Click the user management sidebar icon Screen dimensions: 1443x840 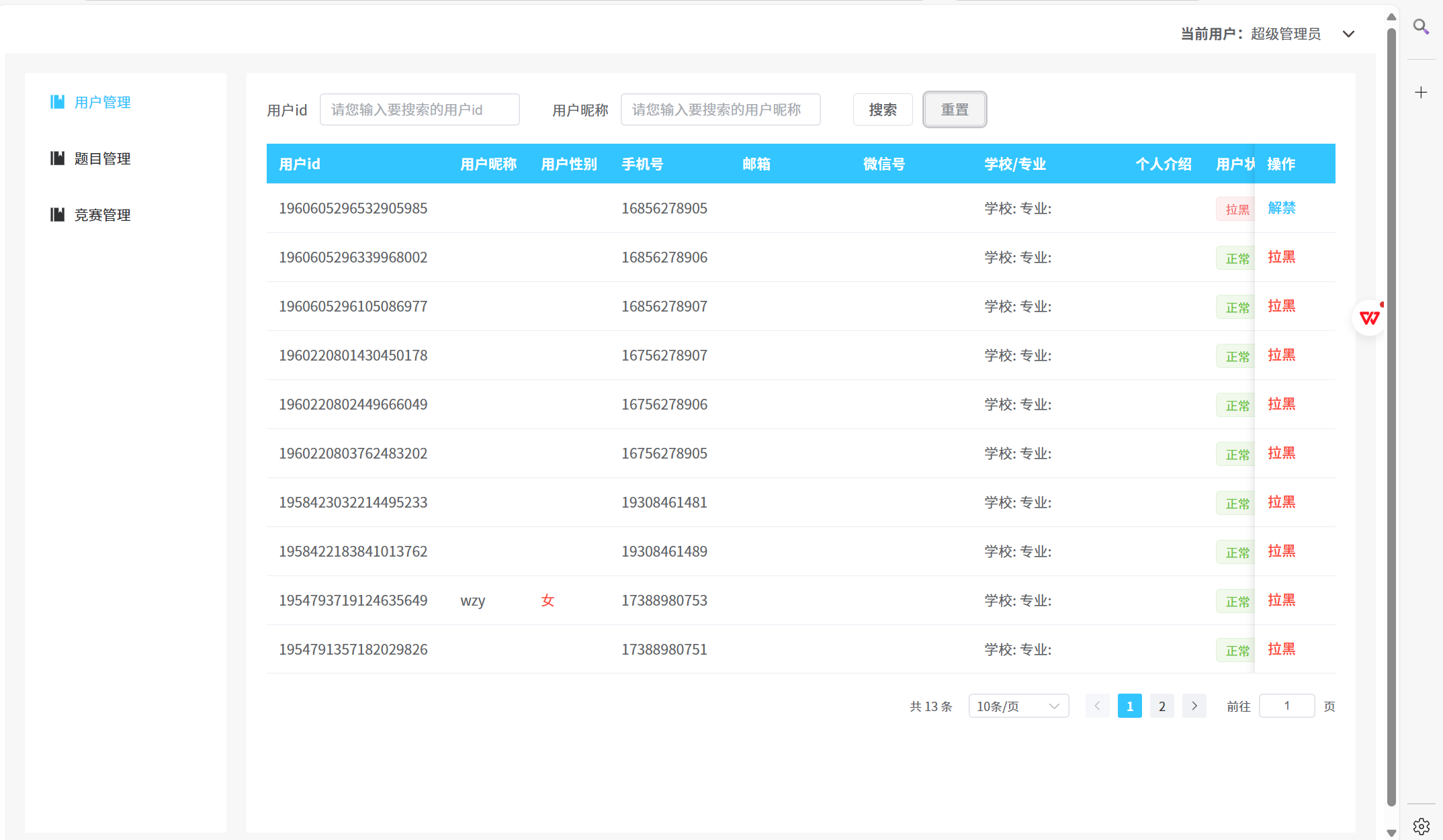click(58, 102)
